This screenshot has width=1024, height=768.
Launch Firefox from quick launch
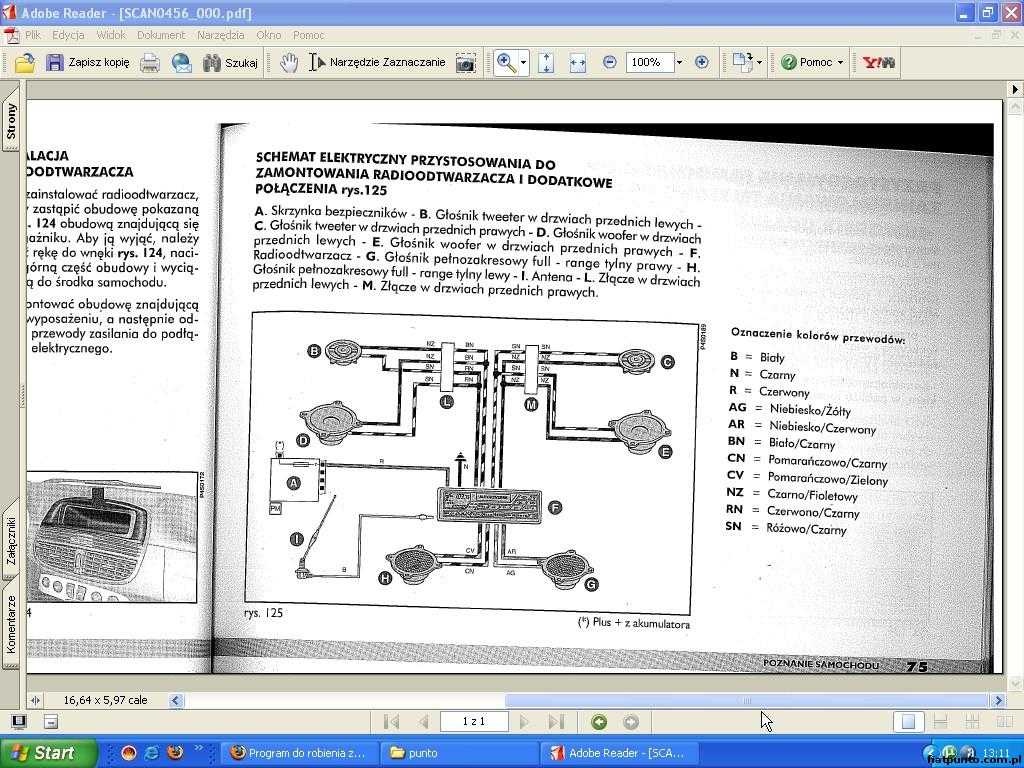click(x=175, y=752)
